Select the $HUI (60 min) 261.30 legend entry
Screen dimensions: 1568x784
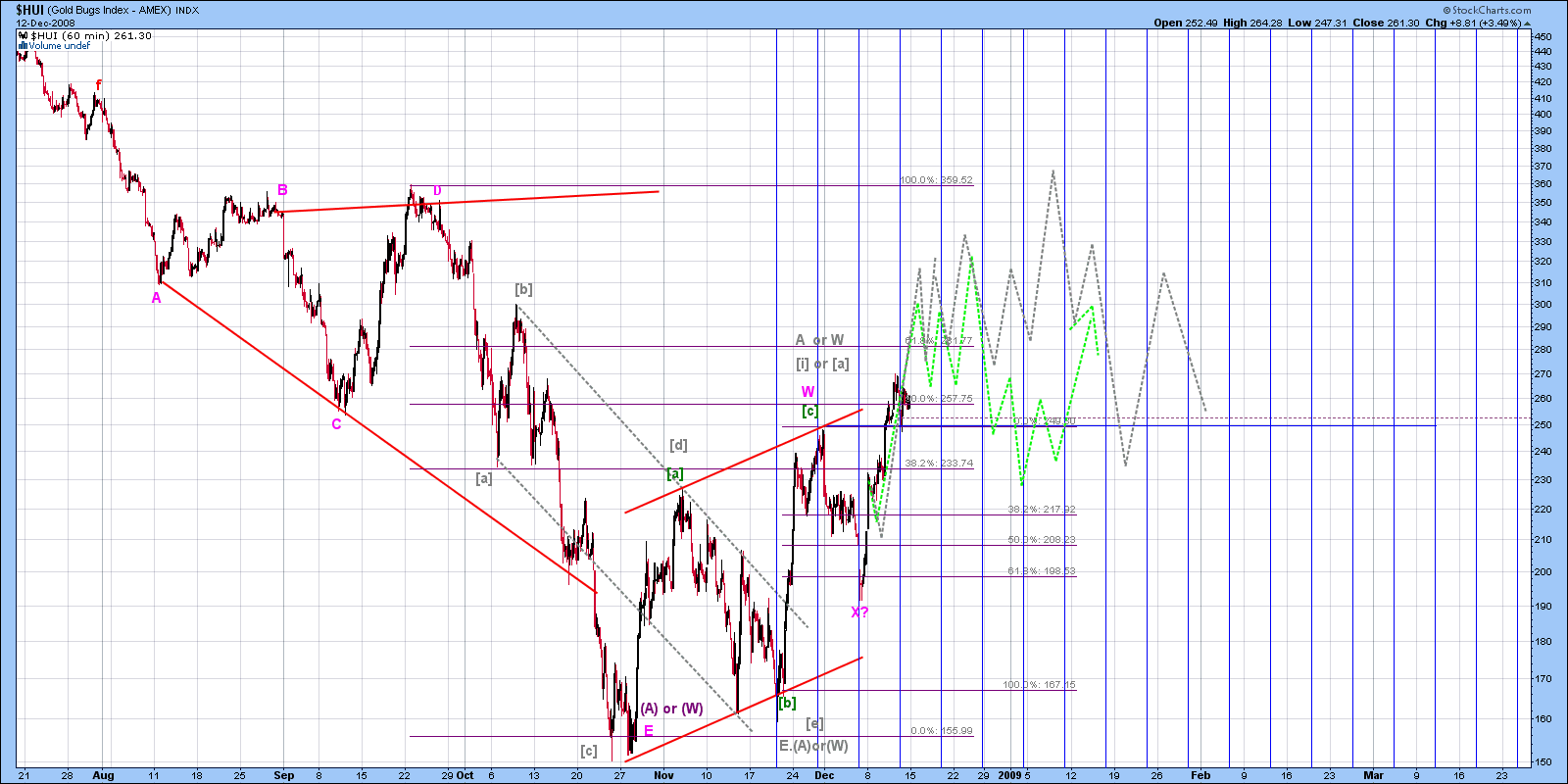coord(85,35)
